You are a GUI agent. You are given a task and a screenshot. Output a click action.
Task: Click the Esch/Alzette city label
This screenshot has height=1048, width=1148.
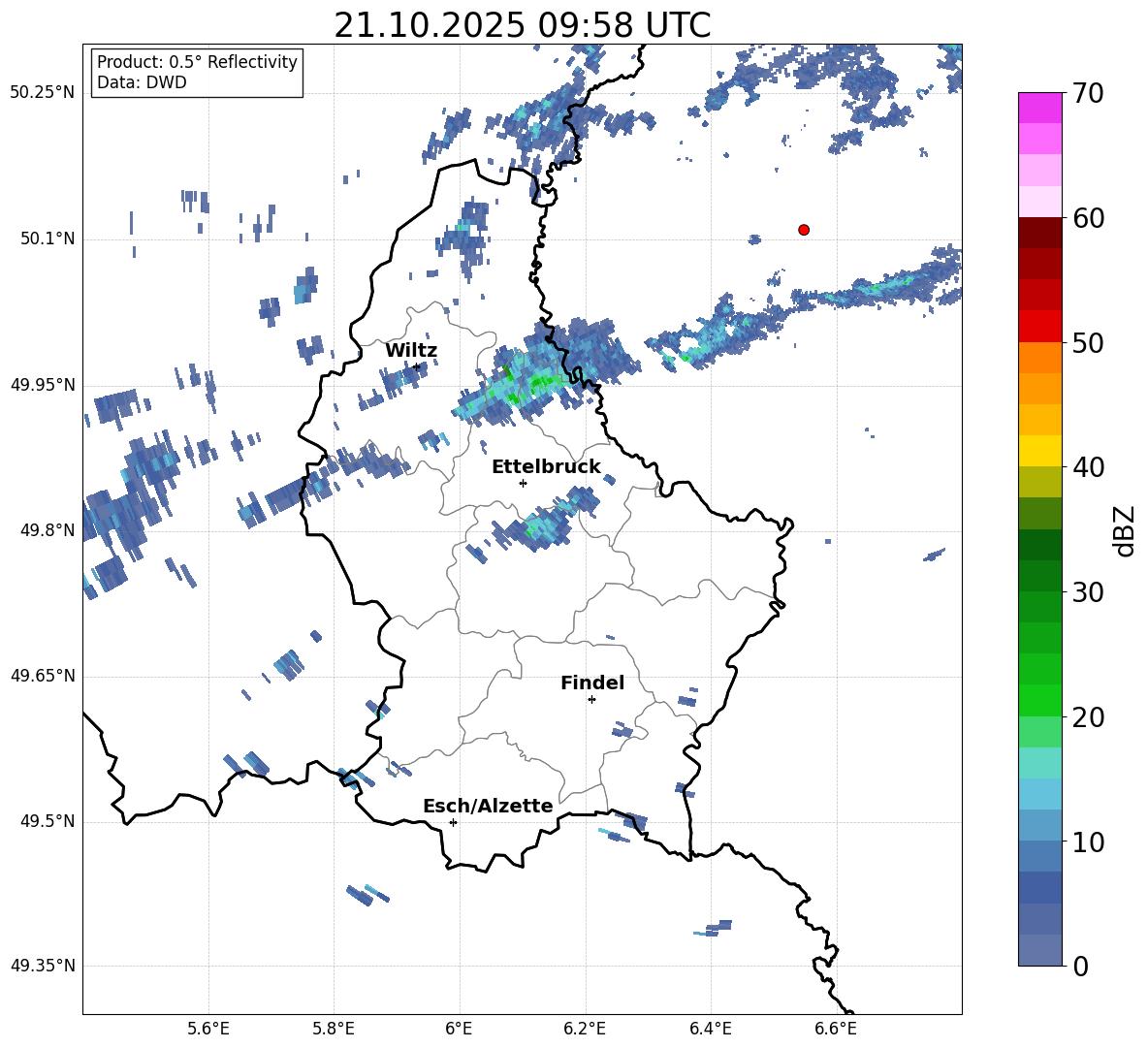(x=488, y=806)
